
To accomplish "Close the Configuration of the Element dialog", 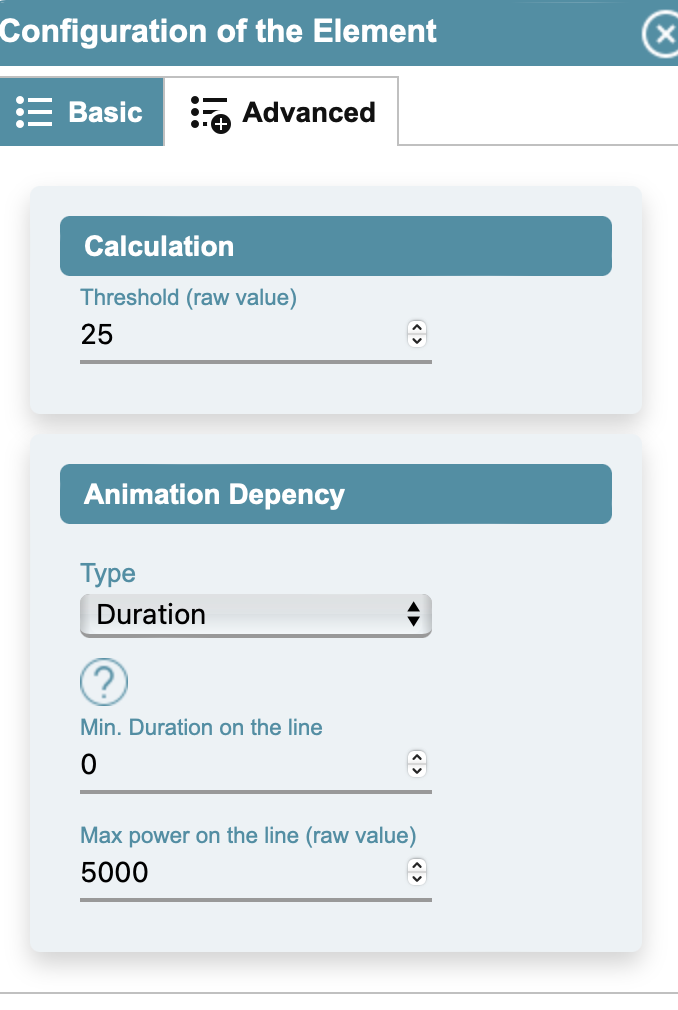I will [662, 33].
